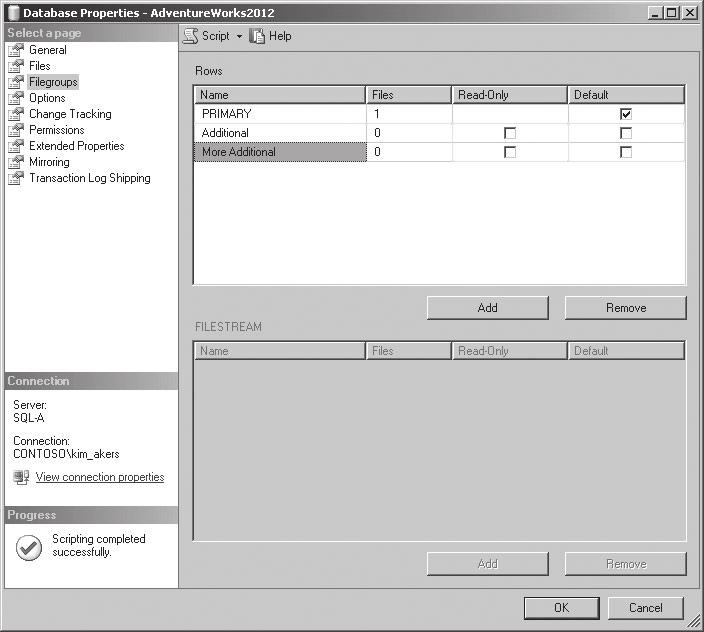This screenshot has height=632, width=704.
Task: Minimize the Database Properties window
Action: point(656,13)
